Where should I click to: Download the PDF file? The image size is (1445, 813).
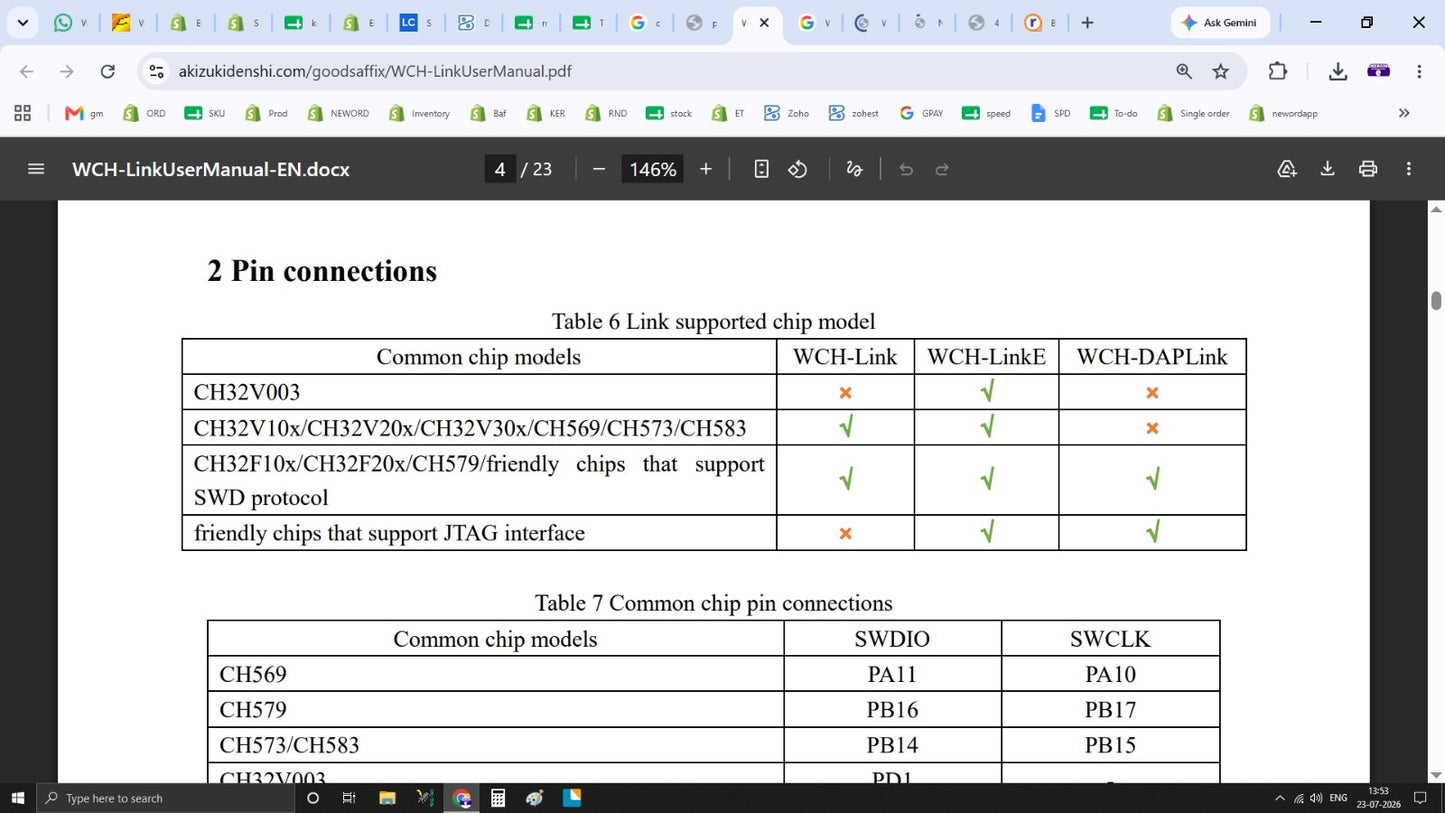pyautogui.click(x=1327, y=169)
